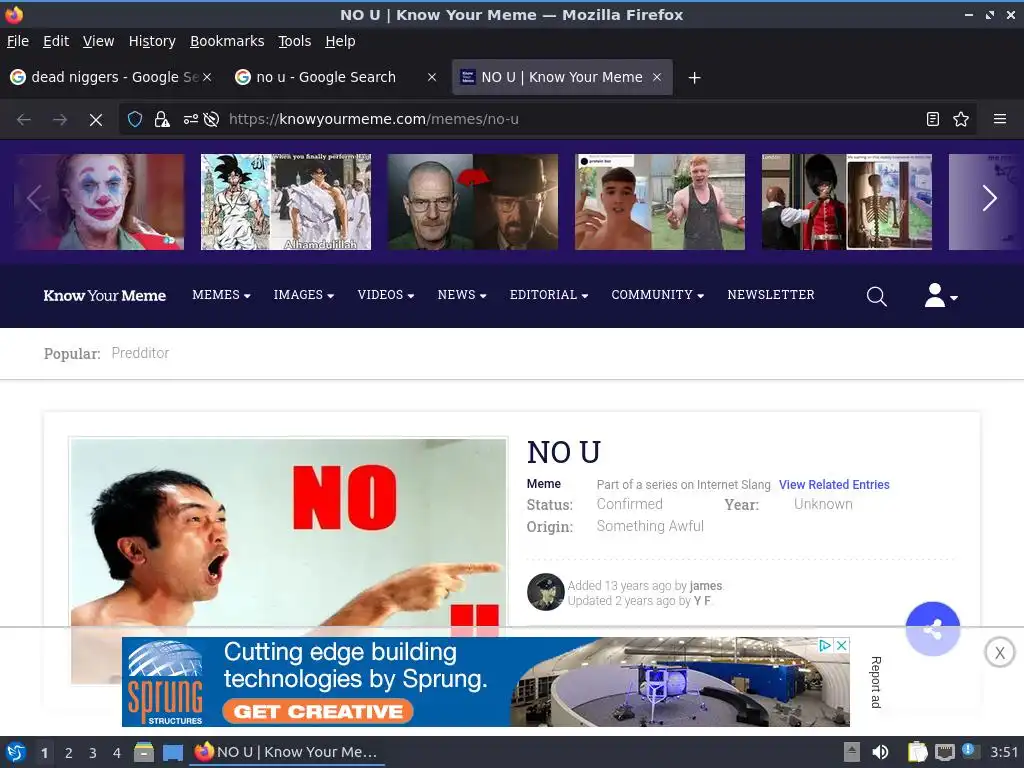Open the Tools menu
The image size is (1024, 768).
[295, 41]
